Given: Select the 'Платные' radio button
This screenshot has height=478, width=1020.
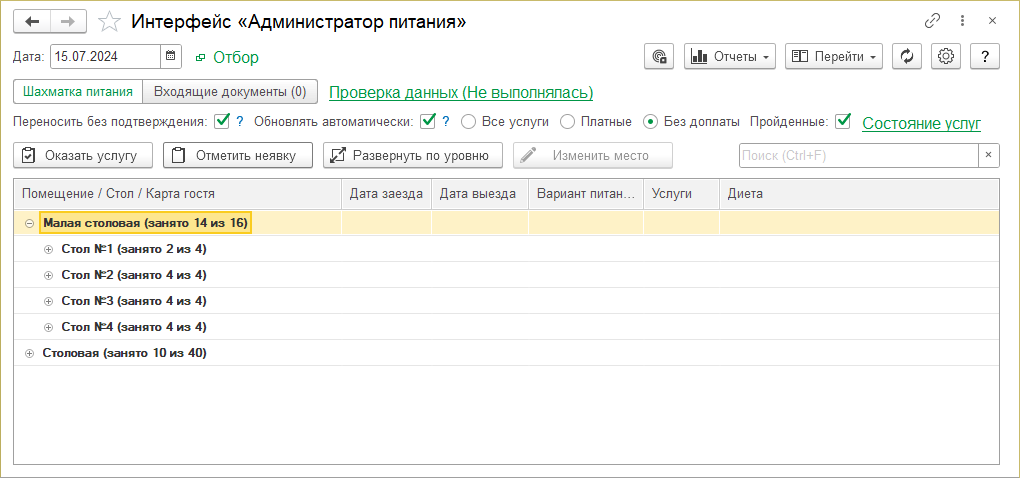Looking at the screenshot, I should point(567,122).
